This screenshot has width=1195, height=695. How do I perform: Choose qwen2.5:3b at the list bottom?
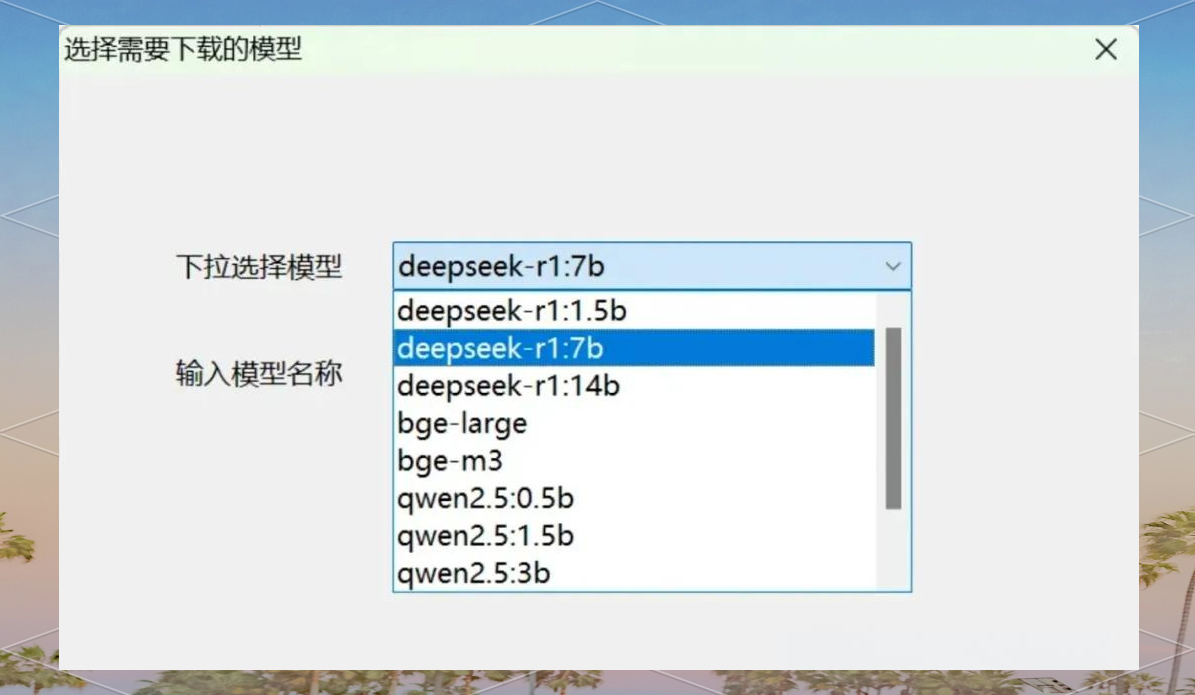click(x=634, y=572)
